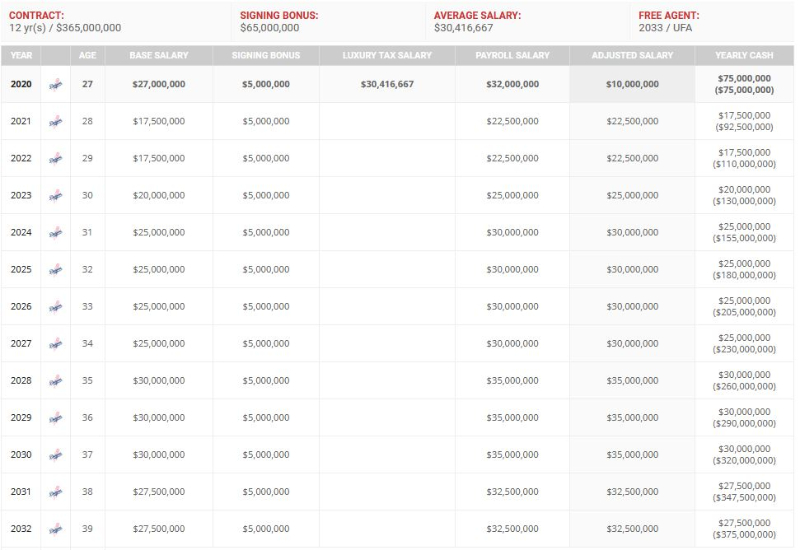
Task: Click the BASE SALARY column header
Action: click(x=159, y=55)
